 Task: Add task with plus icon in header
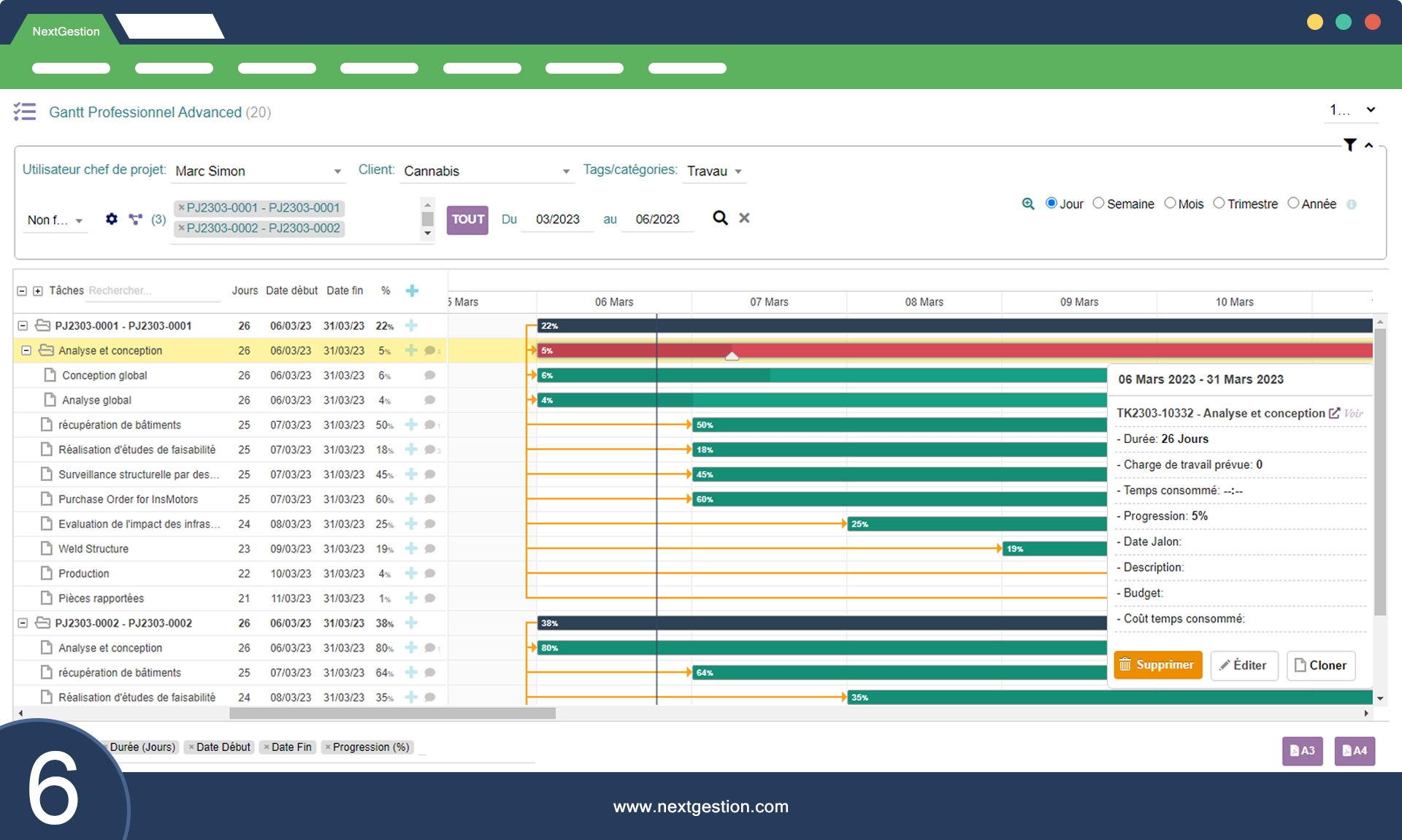(412, 290)
